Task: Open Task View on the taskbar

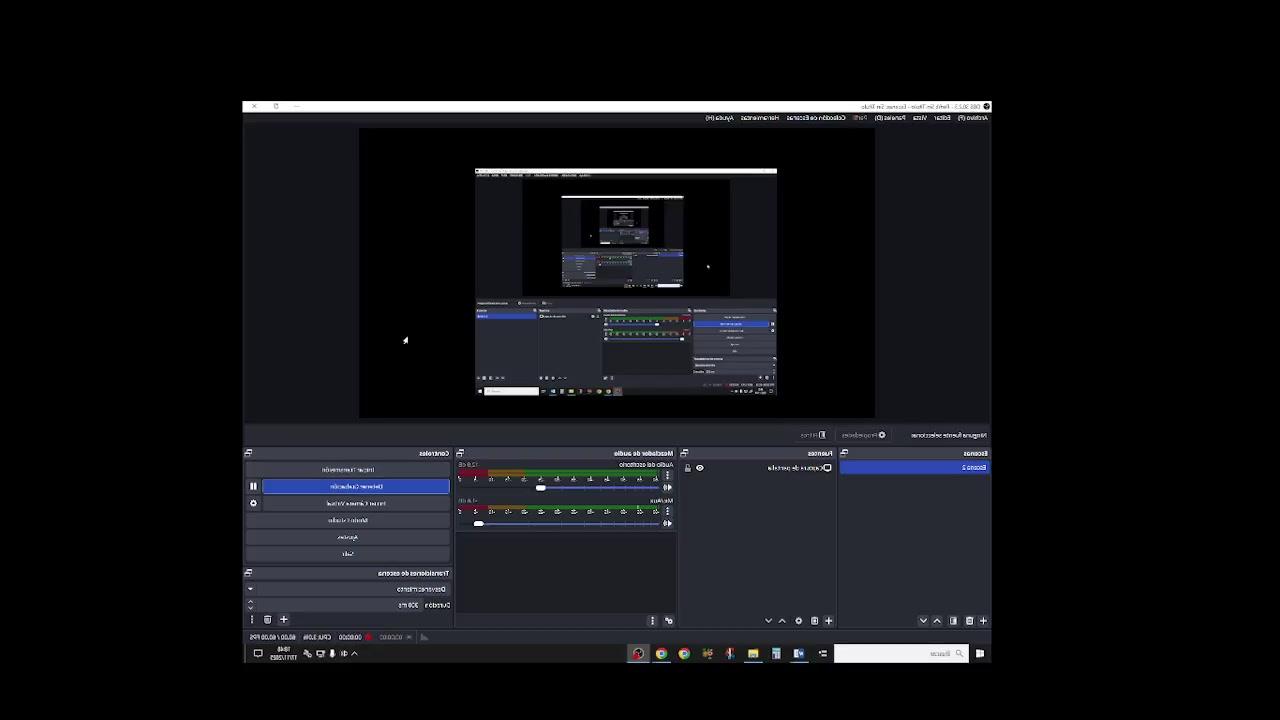Action: click(823, 653)
